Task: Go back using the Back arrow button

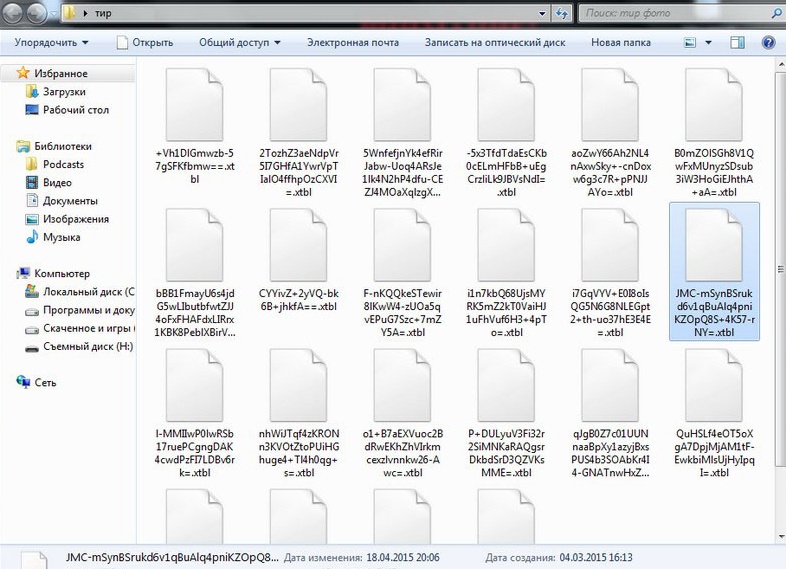Action: 13,13
